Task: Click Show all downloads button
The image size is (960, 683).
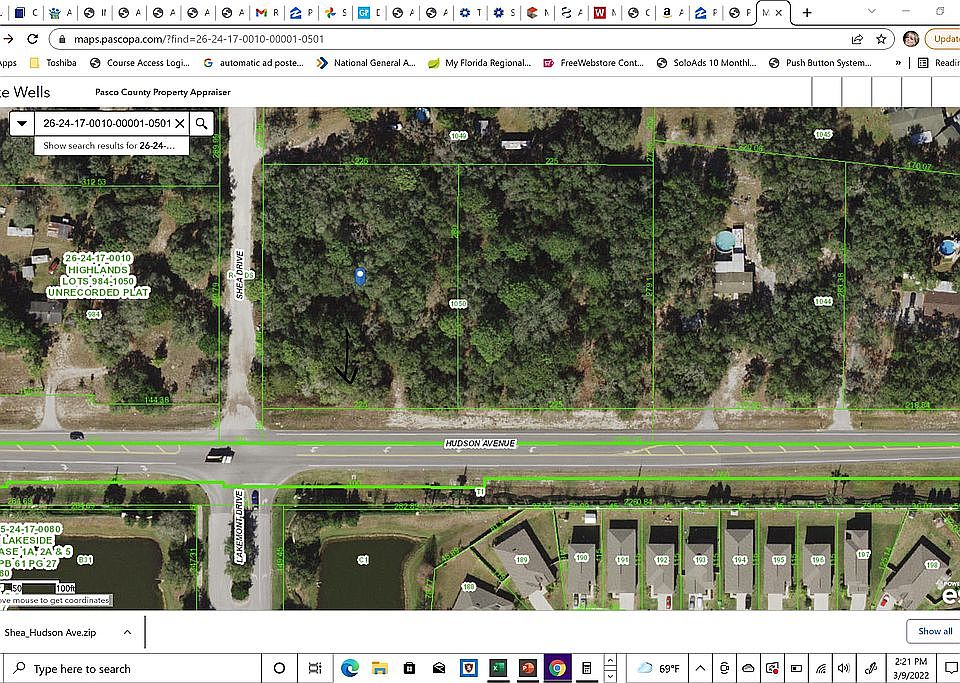Action: pyautogui.click(x=934, y=631)
